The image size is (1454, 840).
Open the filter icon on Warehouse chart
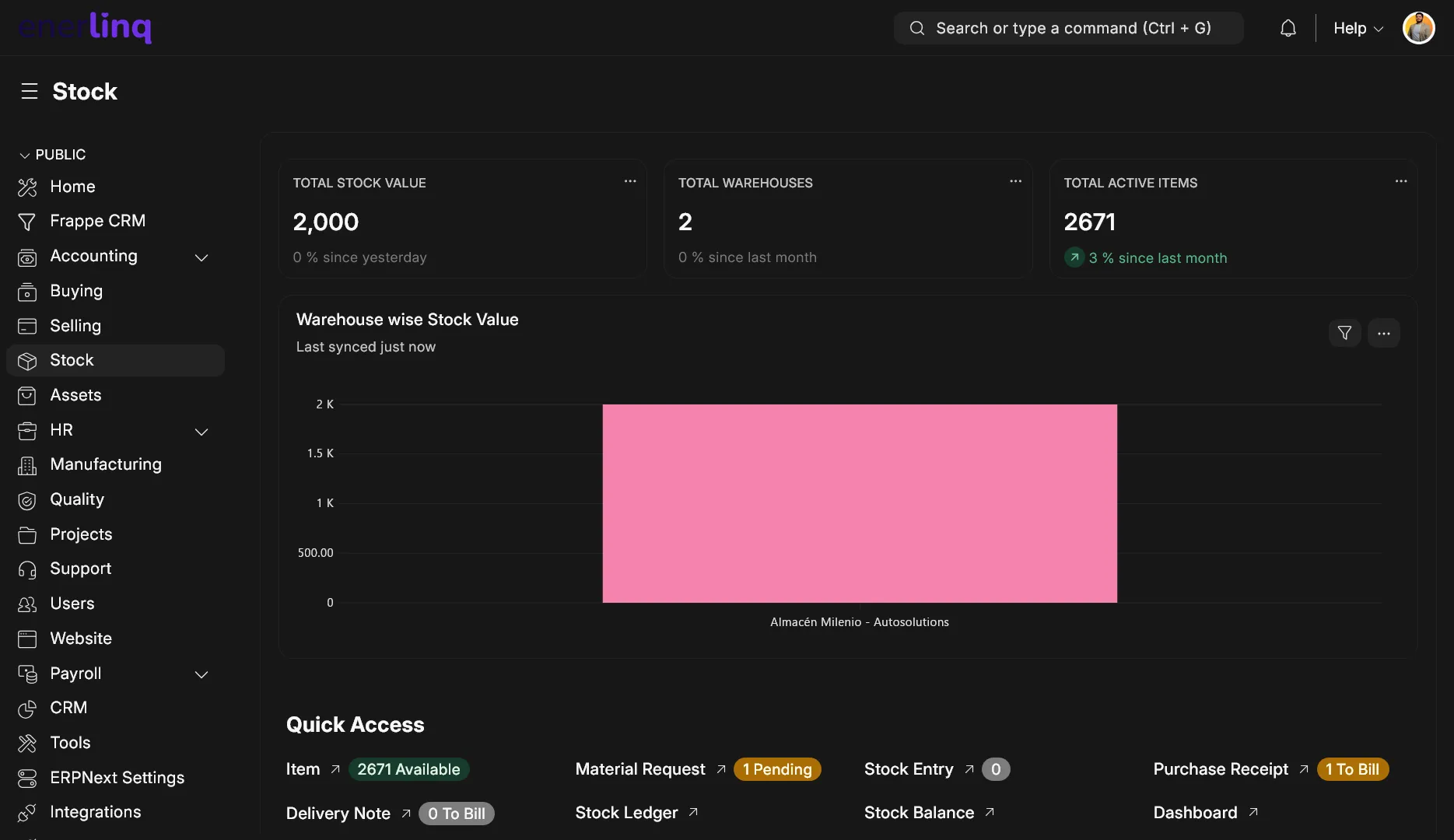pyautogui.click(x=1344, y=333)
